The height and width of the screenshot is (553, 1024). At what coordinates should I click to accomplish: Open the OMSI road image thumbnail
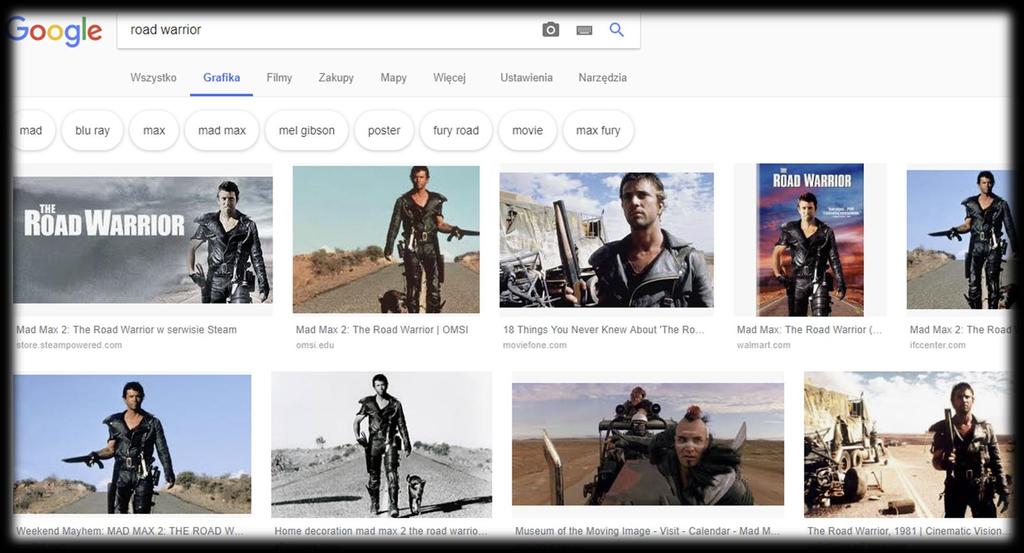tap(386, 239)
